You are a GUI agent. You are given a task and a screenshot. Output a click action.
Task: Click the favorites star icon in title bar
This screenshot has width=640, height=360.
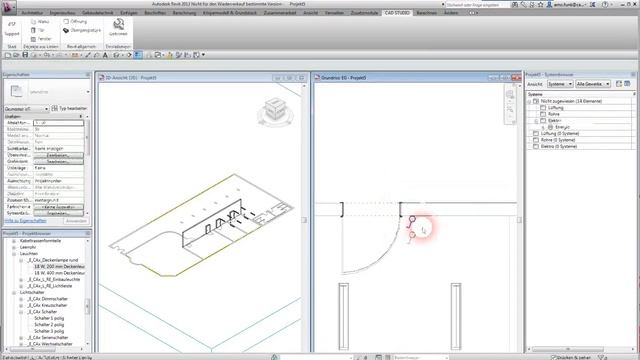540,4
